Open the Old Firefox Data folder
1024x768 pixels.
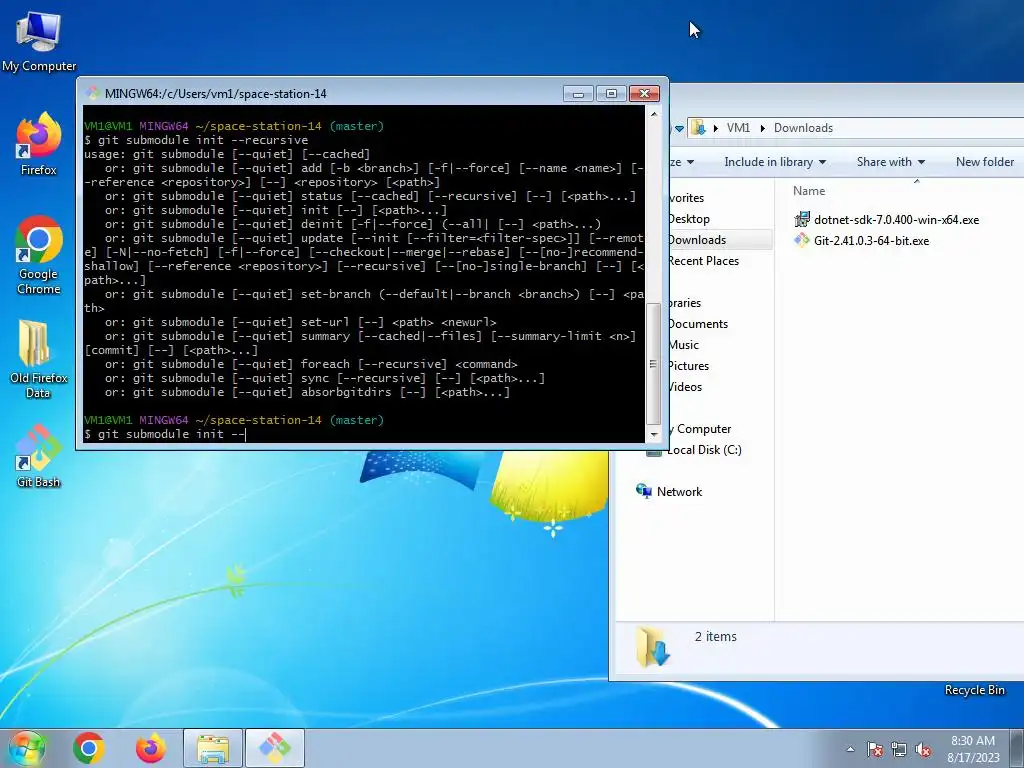coord(39,359)
